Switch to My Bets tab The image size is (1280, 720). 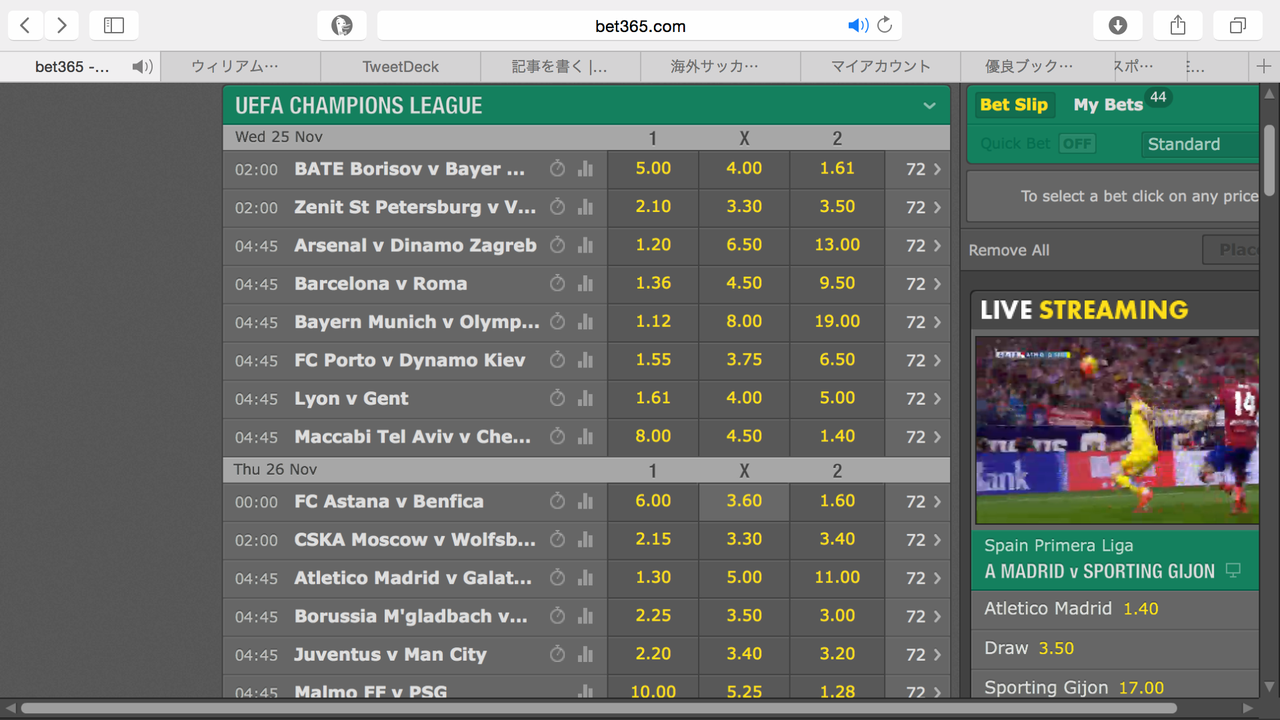point(1108,104)
